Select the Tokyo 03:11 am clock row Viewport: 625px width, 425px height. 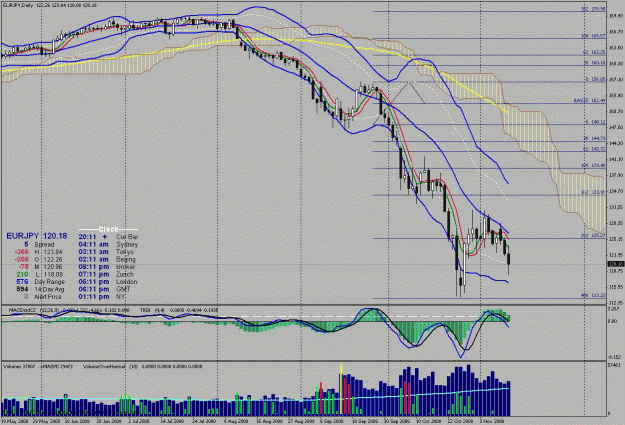point(106,252)
